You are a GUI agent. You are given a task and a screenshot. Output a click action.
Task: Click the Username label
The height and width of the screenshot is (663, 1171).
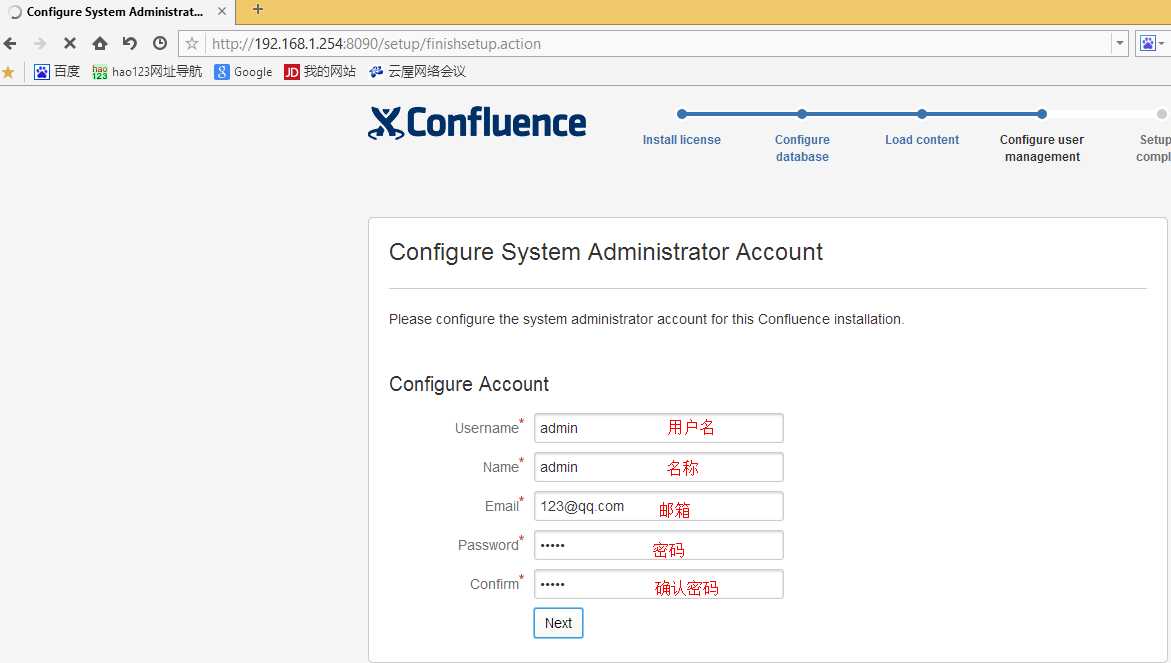[x=487, y=429]
